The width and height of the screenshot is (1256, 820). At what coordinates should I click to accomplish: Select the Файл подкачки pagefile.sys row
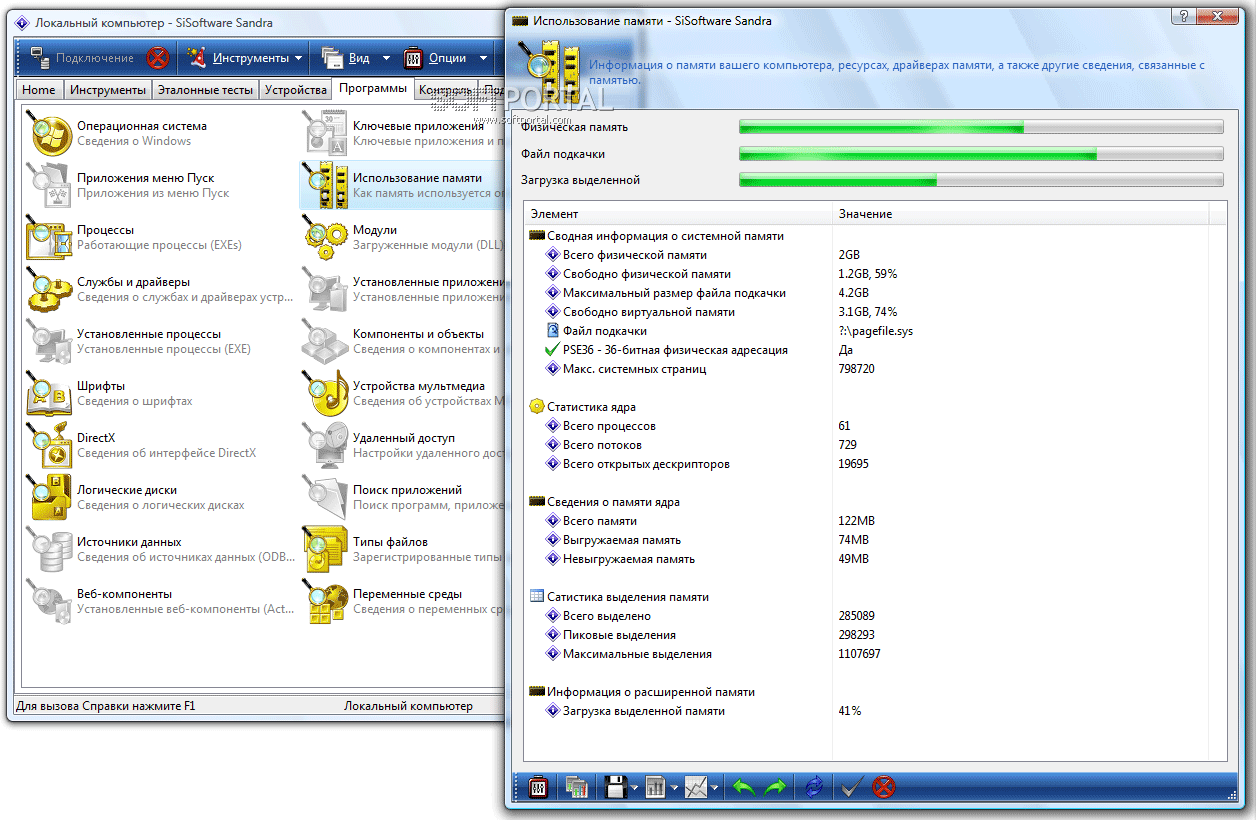click(868, 331)
